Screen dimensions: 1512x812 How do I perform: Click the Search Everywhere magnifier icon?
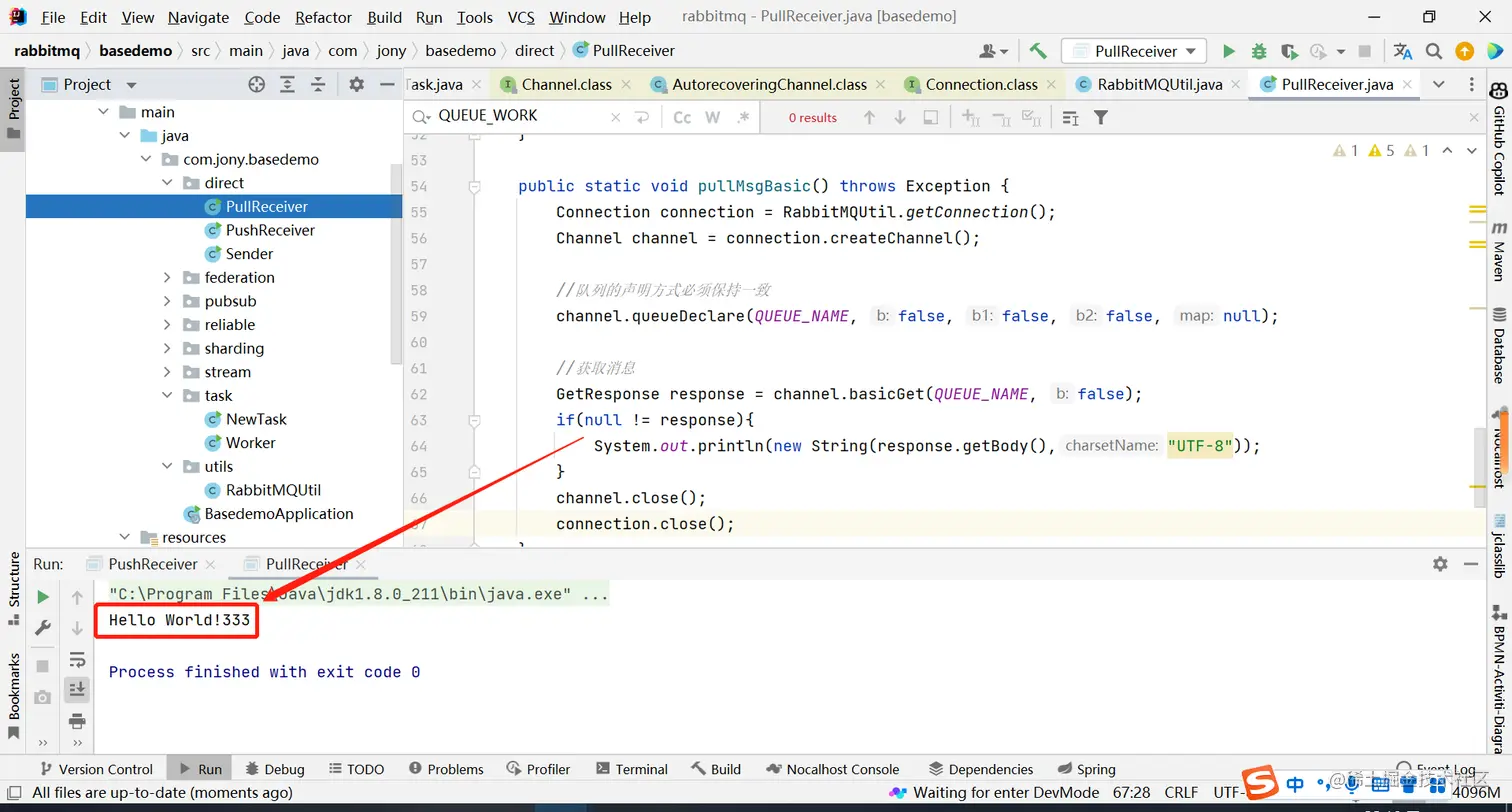coord(1434,51)
